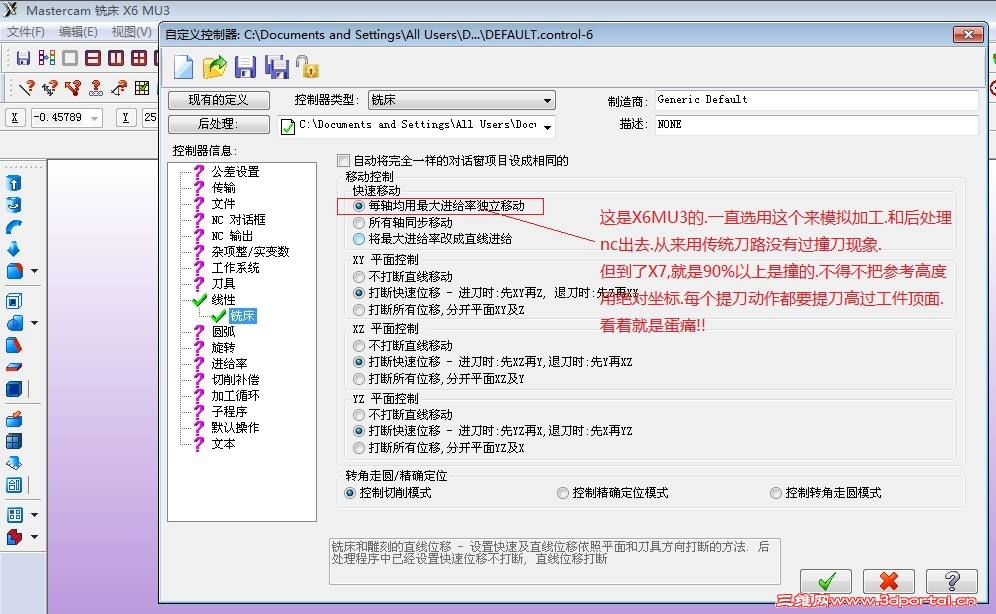The image size is (996, 614).
Task: Select 圆弧 in the controller tree
Action: point(224,331)
